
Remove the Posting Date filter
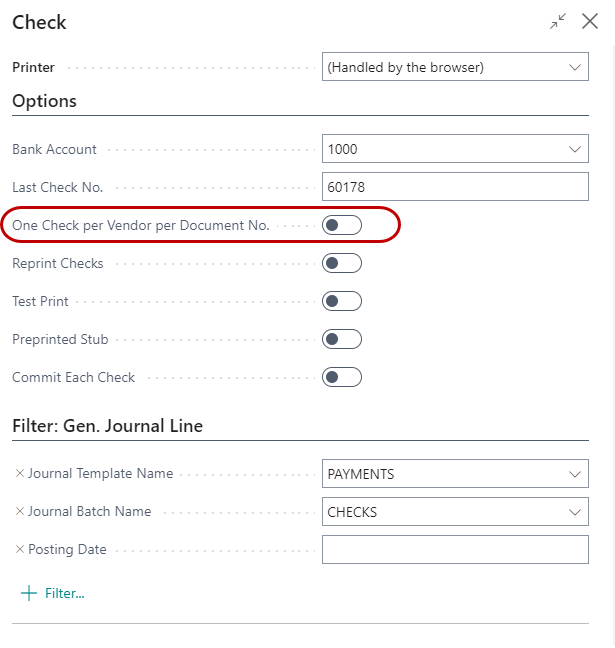[19, 550]
